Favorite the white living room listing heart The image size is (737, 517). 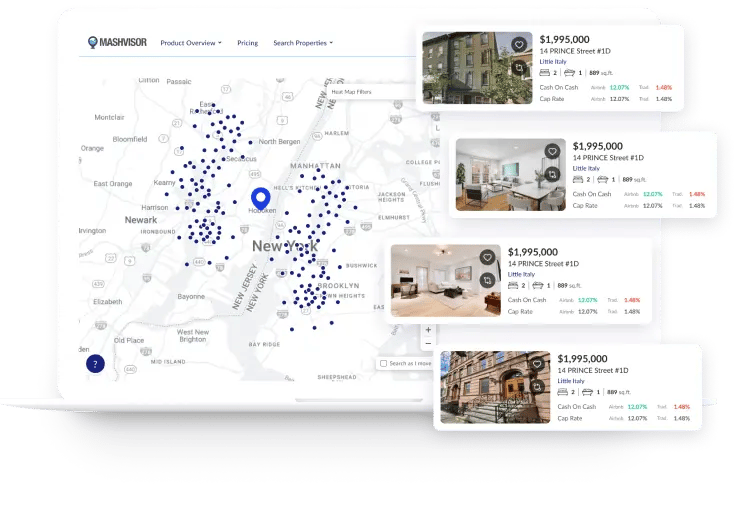pos(487,257)
